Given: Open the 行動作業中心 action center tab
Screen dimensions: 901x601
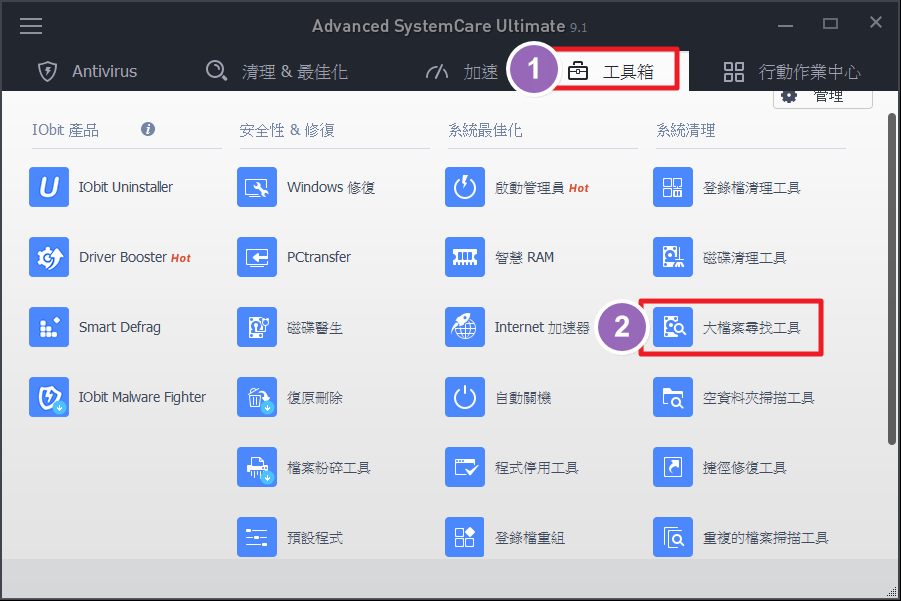Looking at the screenshot, I should (792, 72).
